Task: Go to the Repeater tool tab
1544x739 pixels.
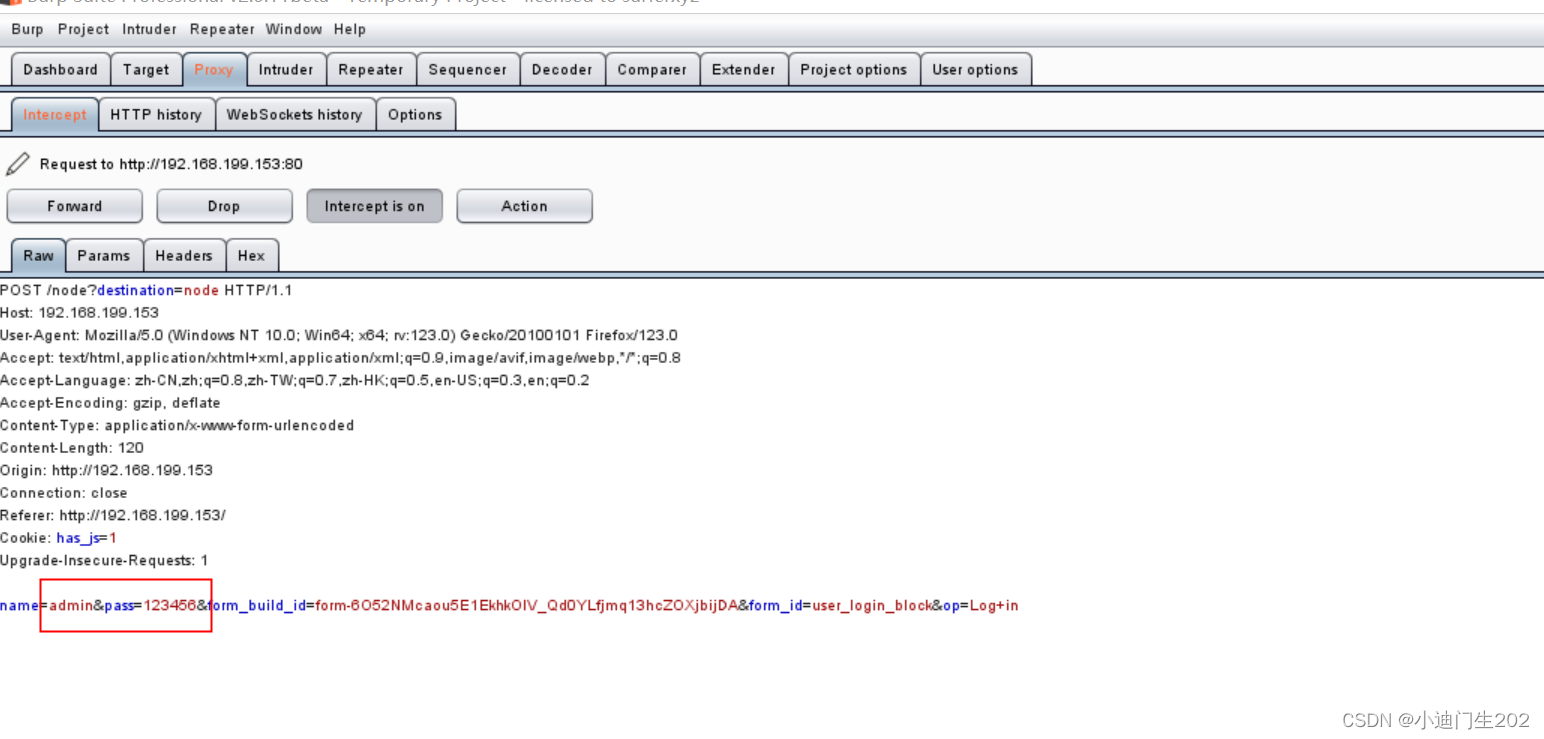Action: click(371, 70)
